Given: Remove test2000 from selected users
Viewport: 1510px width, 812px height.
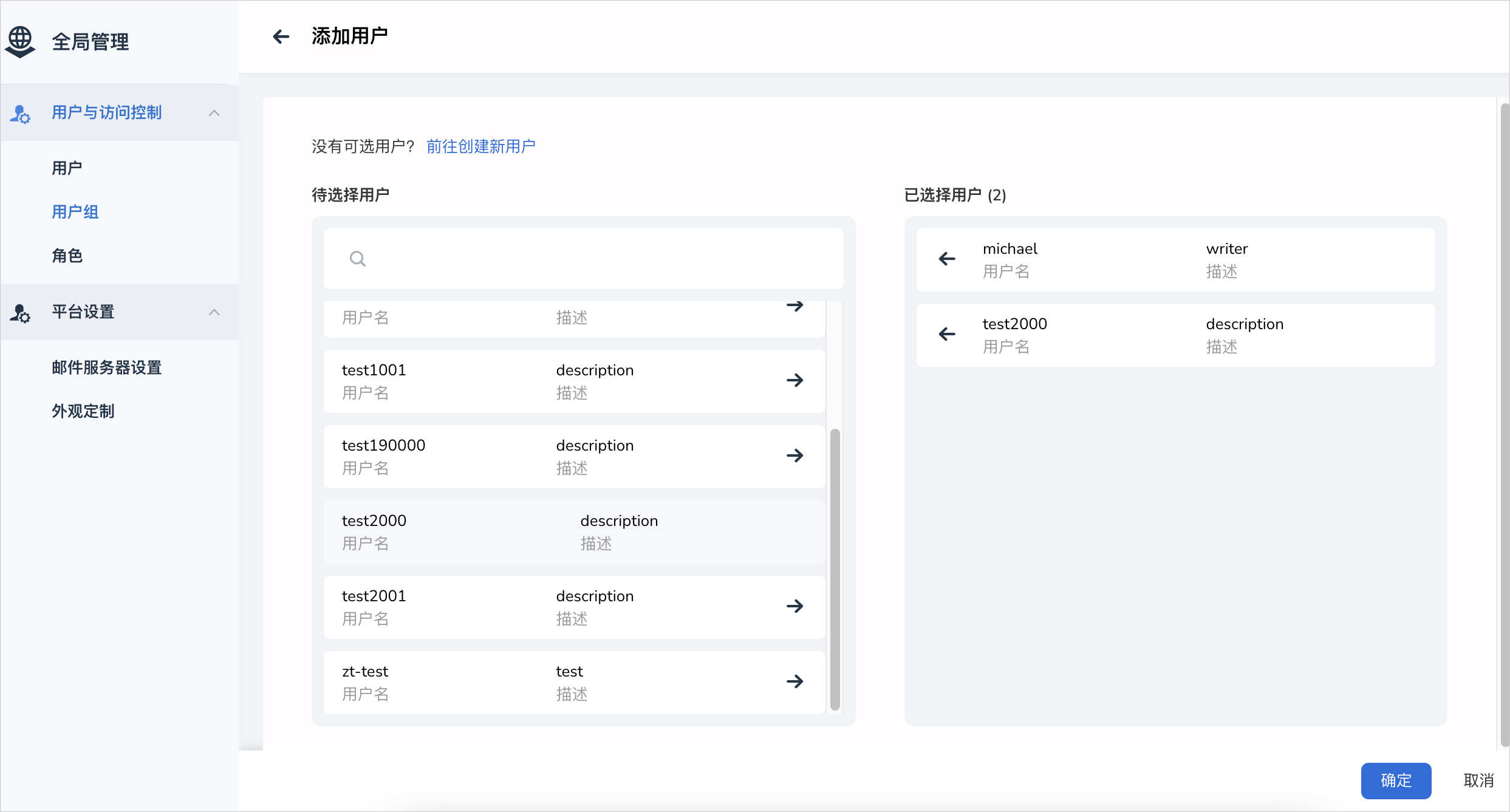Looking at the screenshot, I should [947, 334].
